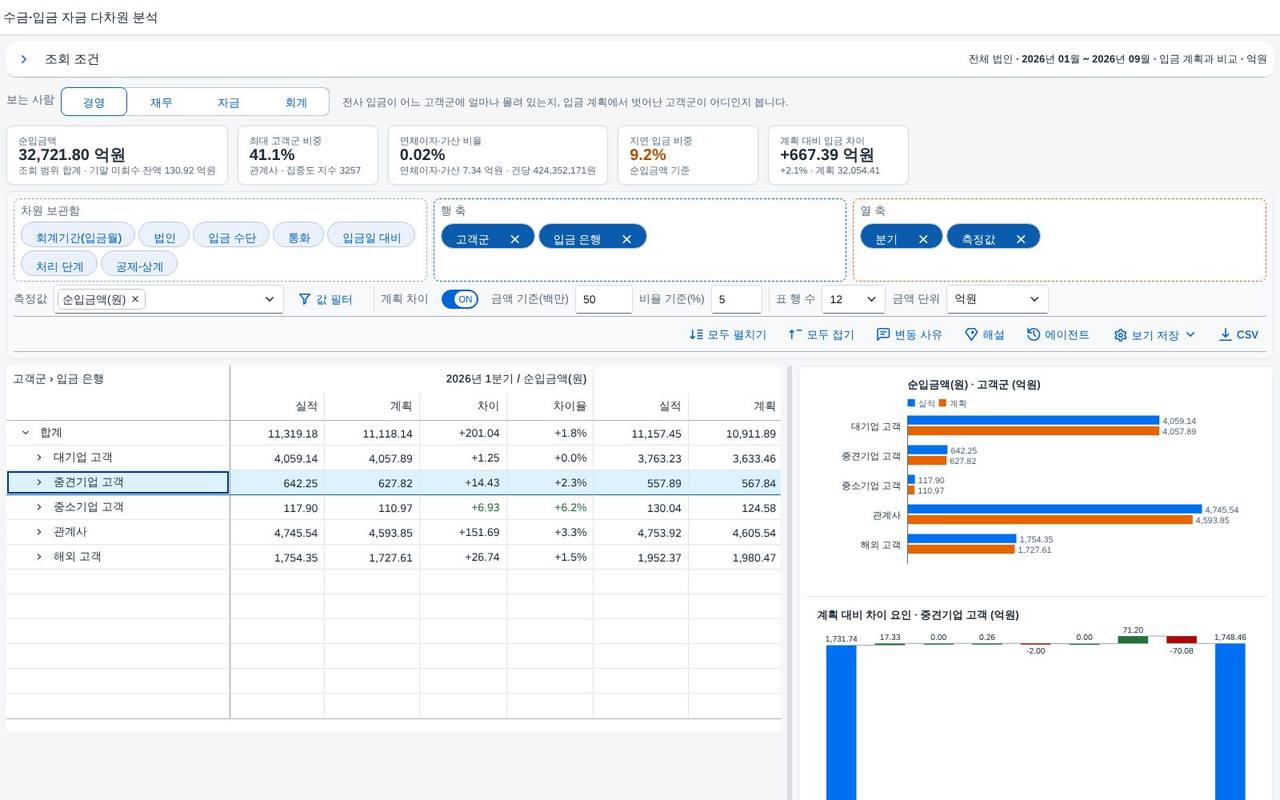Collapse the 합계 row
This screenshot has height=800, width=1280.
(26, 433)
